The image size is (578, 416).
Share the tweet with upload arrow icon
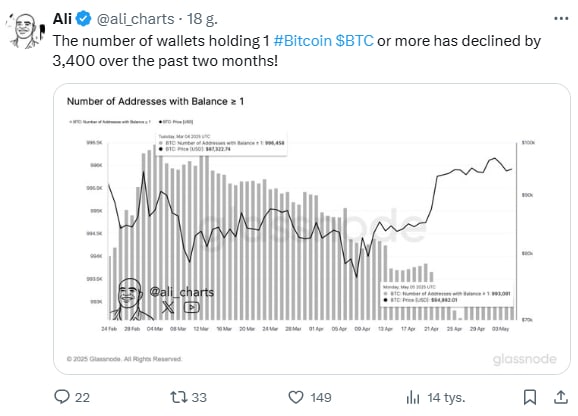tap(561, 397)
